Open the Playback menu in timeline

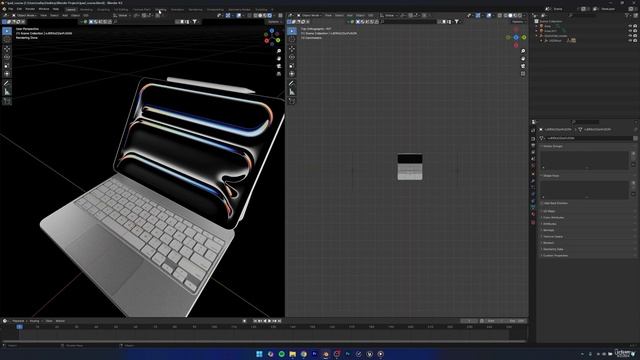pos(18,321)
